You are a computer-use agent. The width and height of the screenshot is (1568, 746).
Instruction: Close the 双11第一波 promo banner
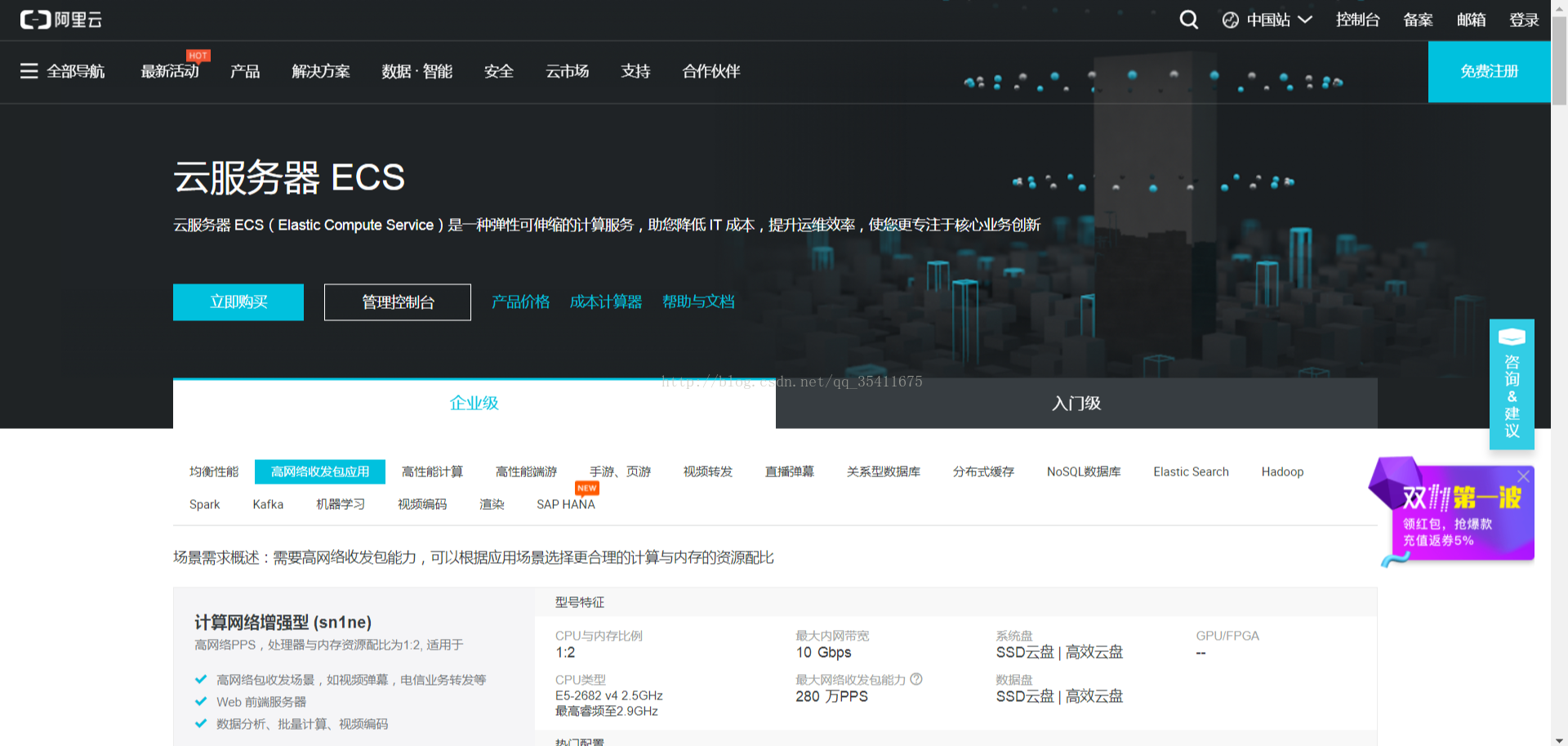[1523, 476]
